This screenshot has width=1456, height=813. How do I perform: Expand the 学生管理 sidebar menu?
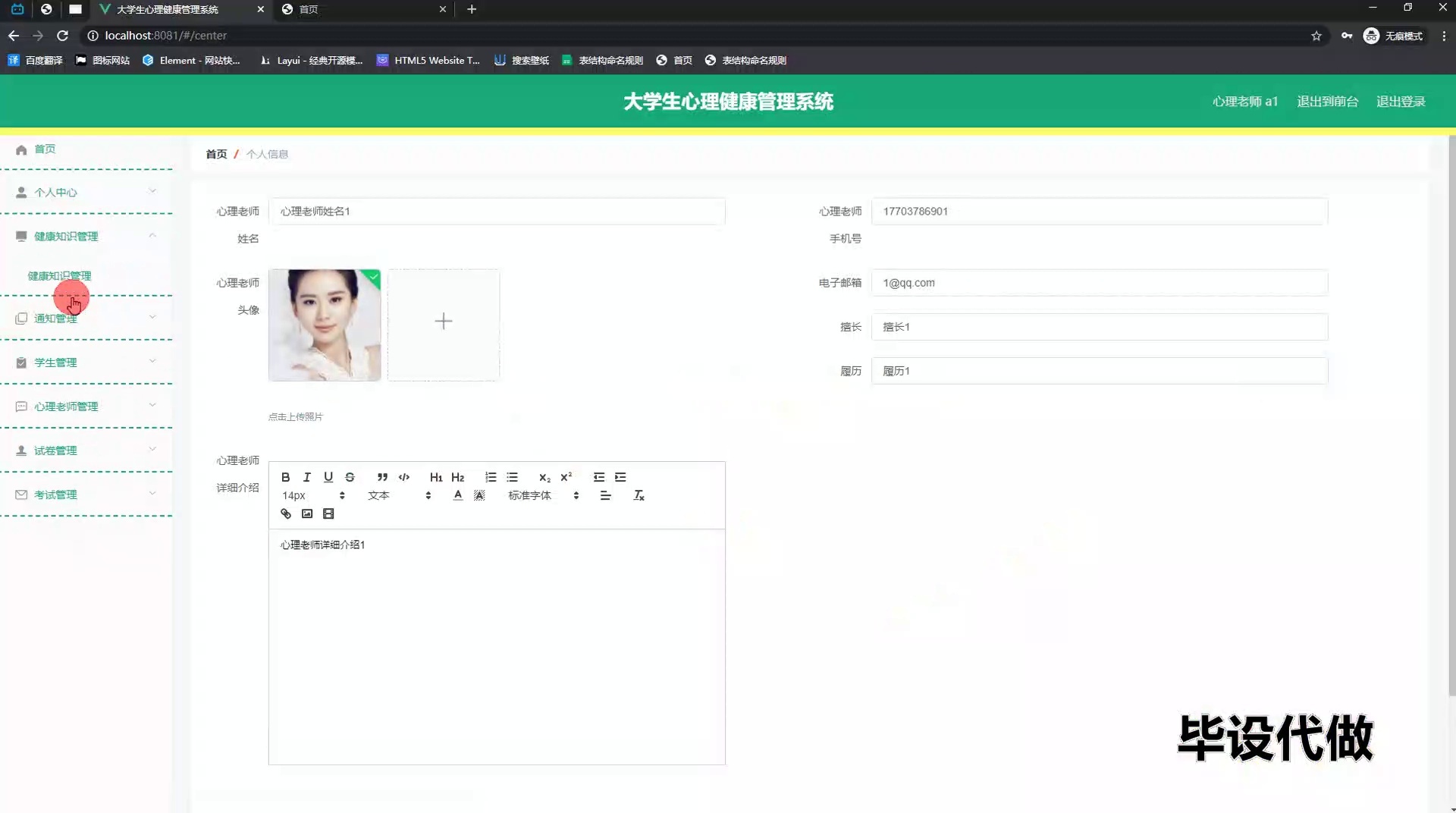coord(86,363)
